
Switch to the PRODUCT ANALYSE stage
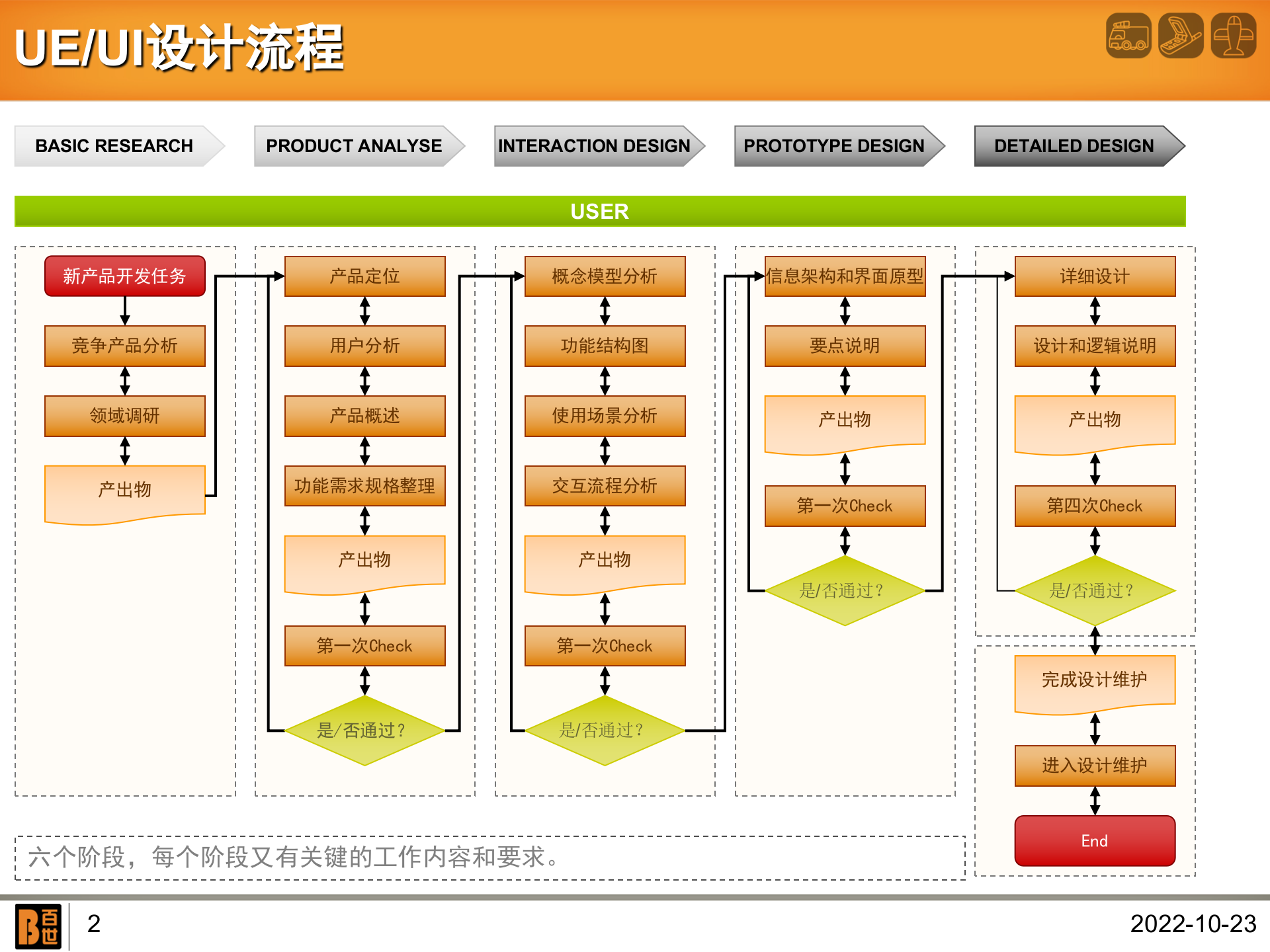click(x=353, y=145)
